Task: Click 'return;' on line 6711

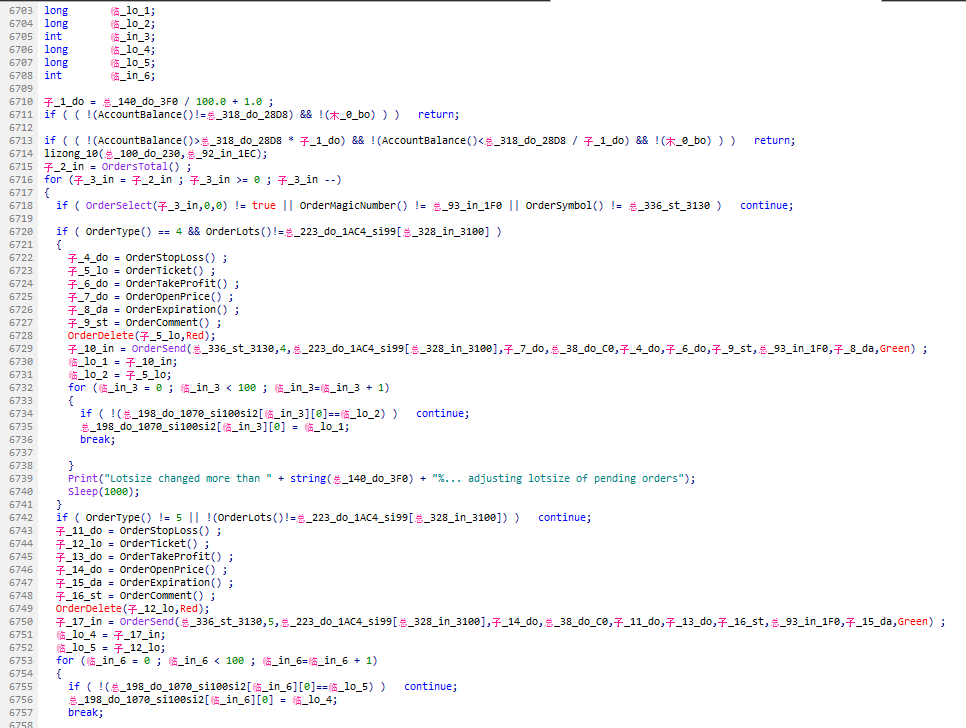Action: [x=439, y=115]
